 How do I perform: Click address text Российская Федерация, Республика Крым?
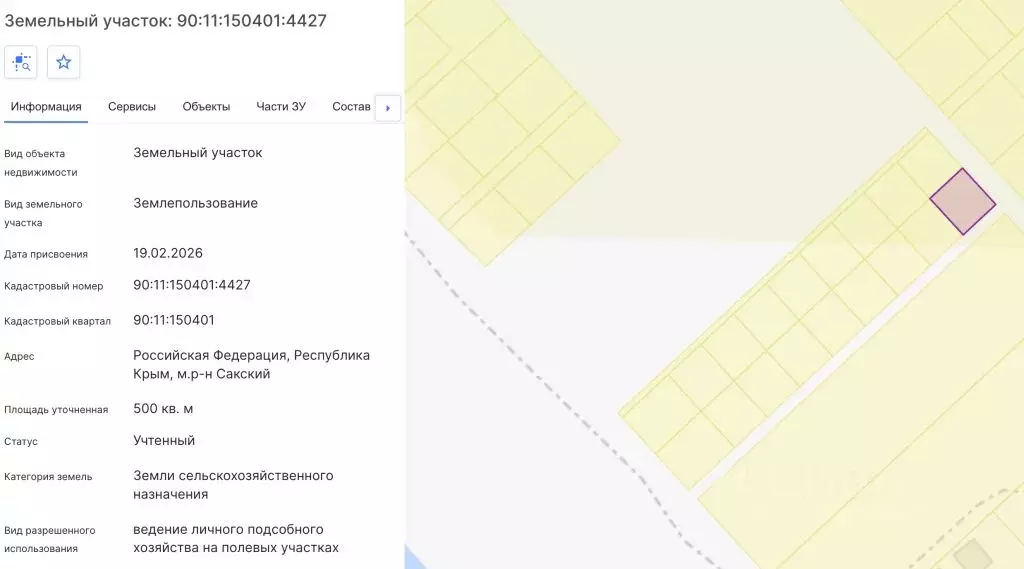pyautogui.click(x=251, y=365)
